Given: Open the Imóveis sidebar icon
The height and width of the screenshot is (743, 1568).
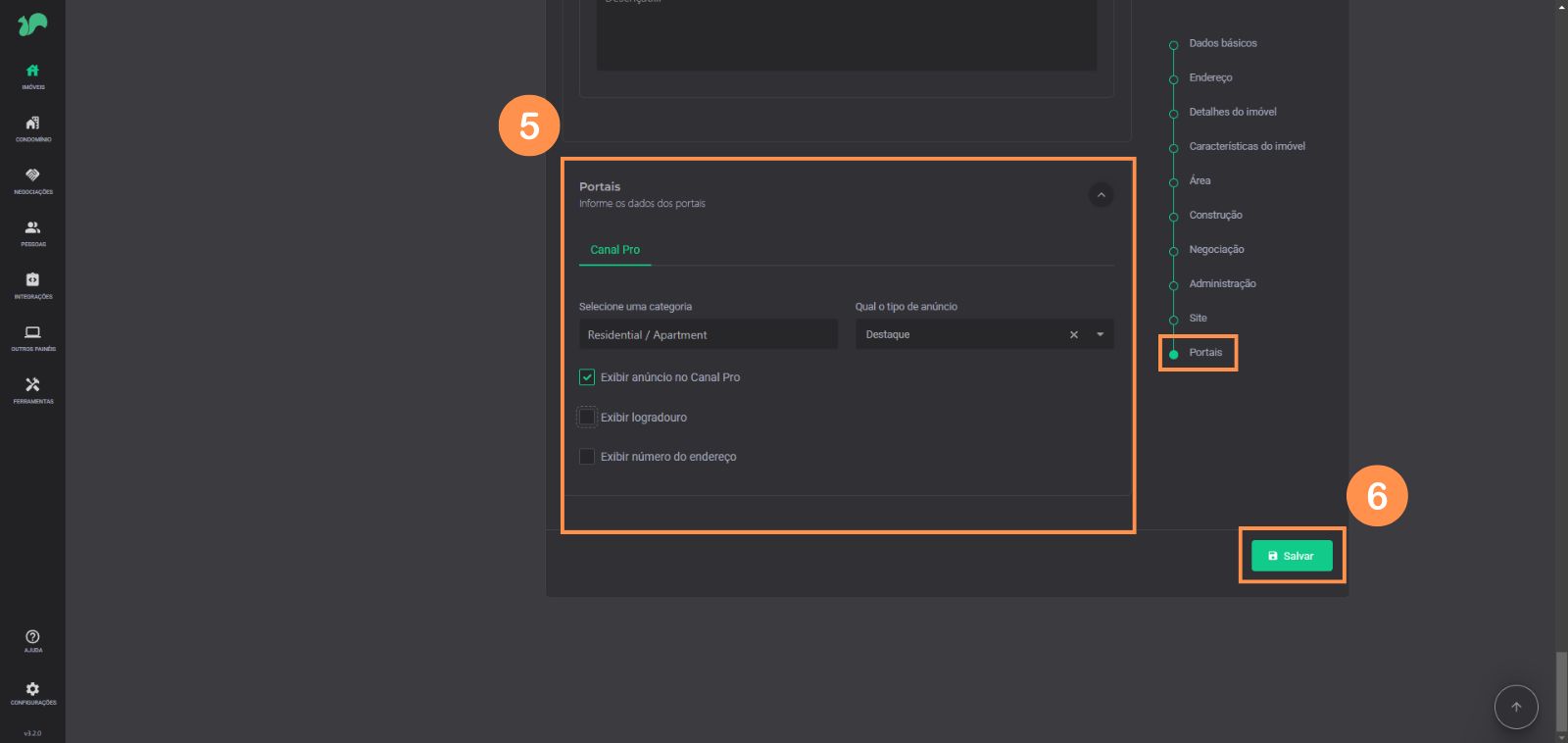Looking at the screenshot, I should click(x=32, y=74).
